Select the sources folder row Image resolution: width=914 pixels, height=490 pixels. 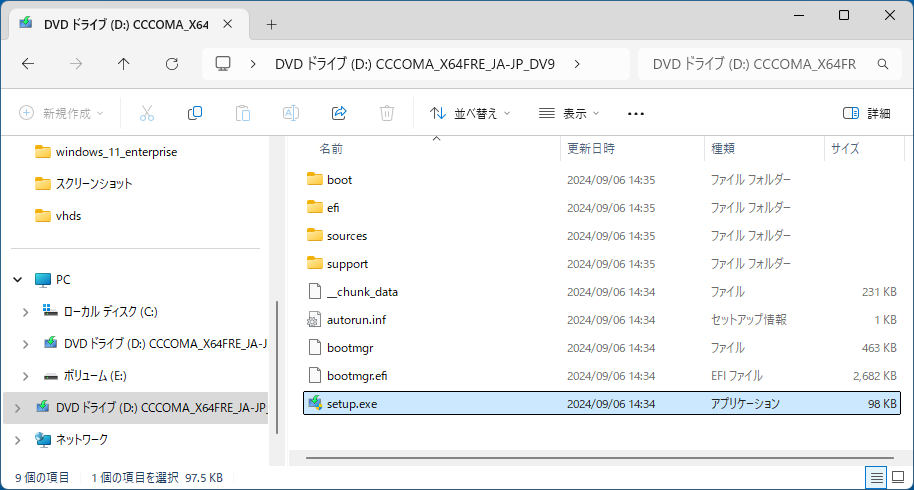click(602, 235)
